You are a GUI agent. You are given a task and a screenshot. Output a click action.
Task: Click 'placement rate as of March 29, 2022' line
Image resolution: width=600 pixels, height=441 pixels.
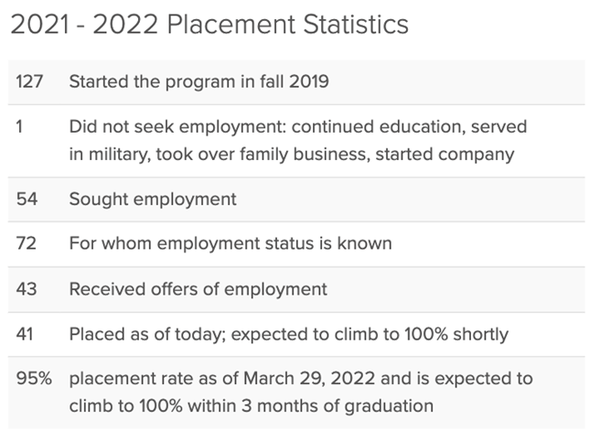(301, 379)
